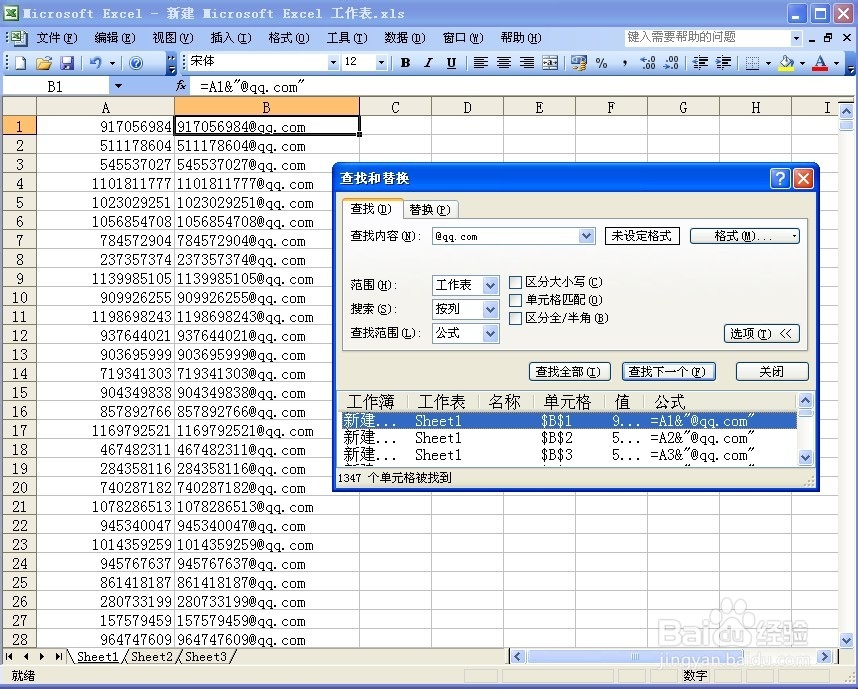
Task: Apply percent style formatting
Action: (601, 63)
